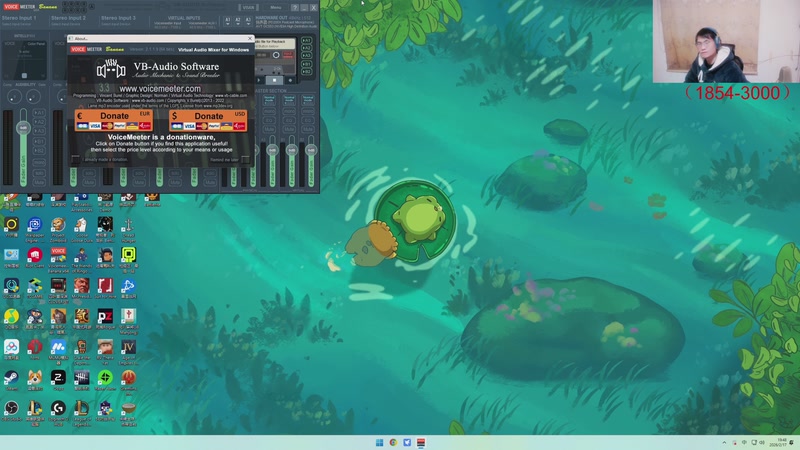Open Voicemeeter help question mark button
The height and width of the screenshot is (450, 800).
(295, 7)
